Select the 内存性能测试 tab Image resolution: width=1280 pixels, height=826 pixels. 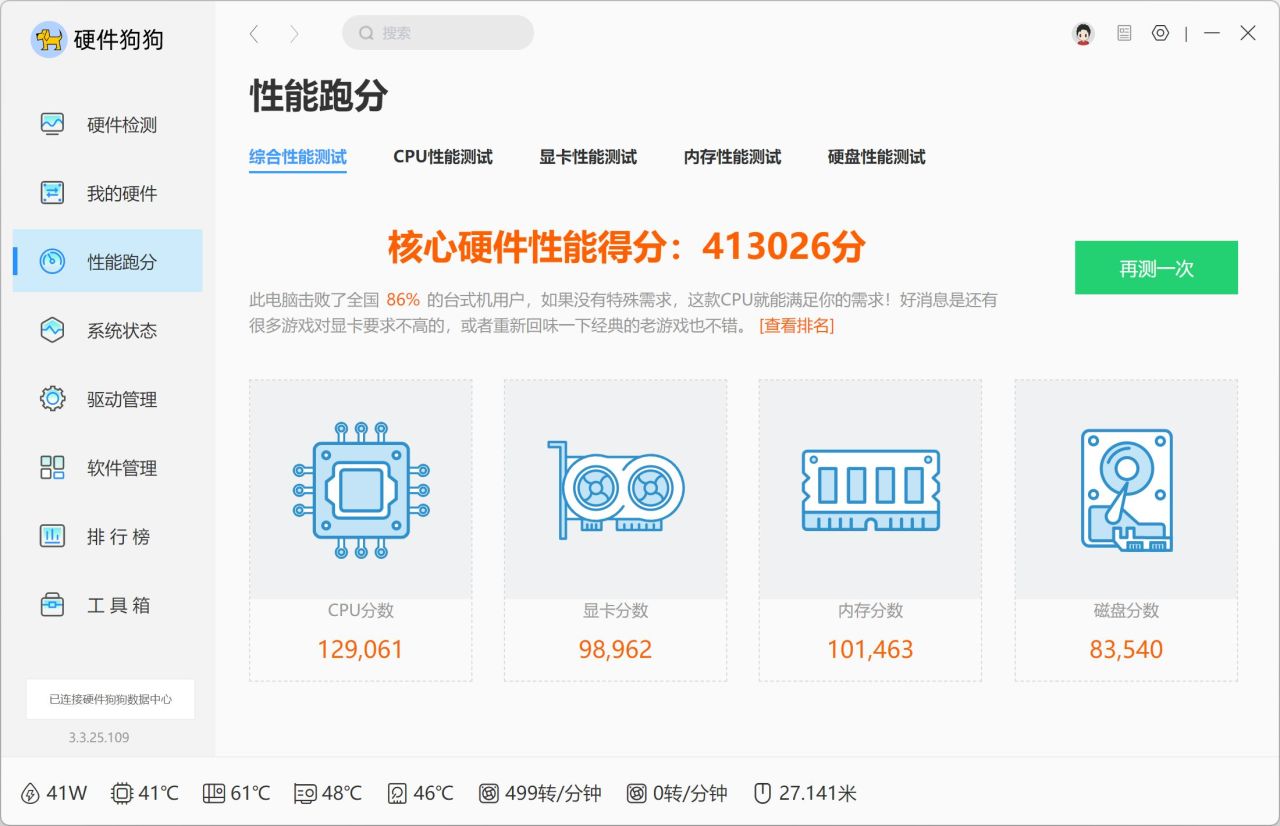[x=733, y=157]
